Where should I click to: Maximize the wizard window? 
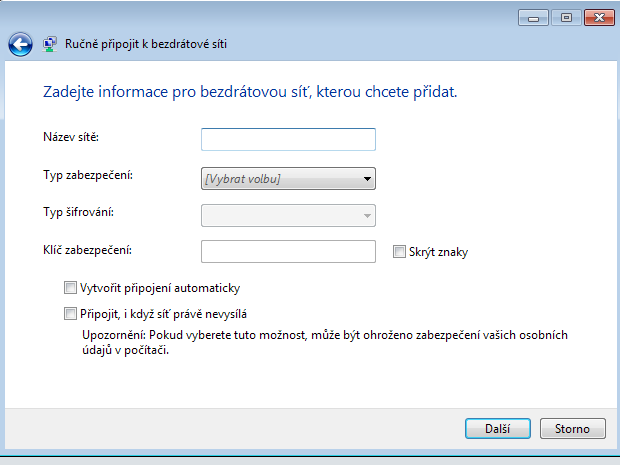click(x=566, y=18)
